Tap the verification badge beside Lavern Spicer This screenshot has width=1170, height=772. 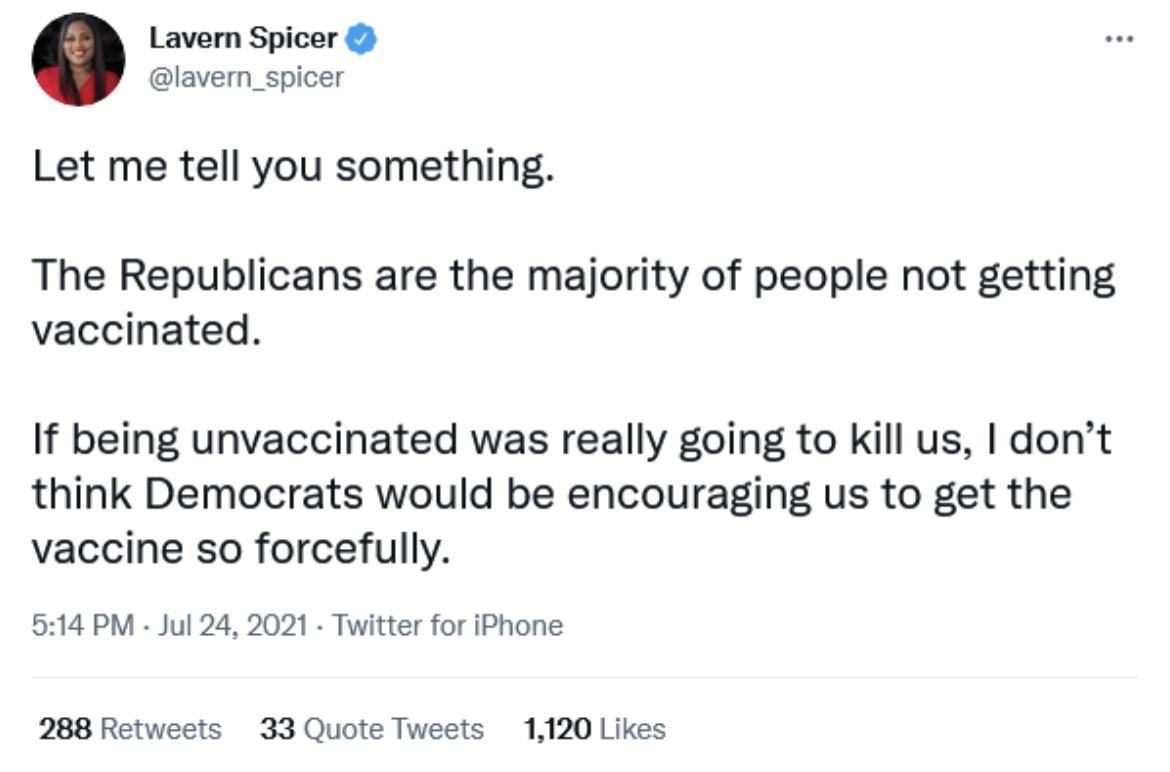click(x=360, y=36)
